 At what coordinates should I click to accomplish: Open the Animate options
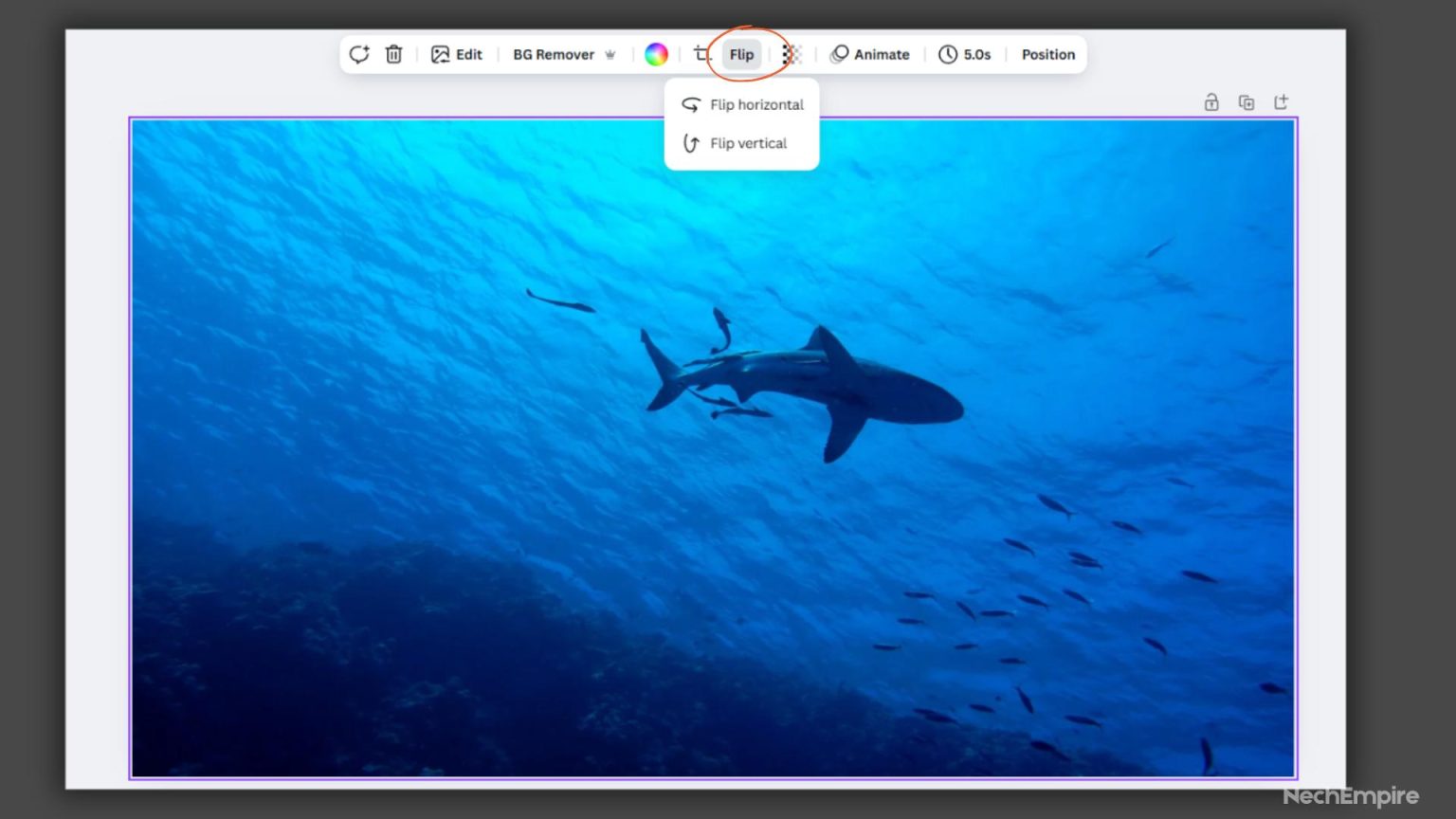[x=870, y=54]
